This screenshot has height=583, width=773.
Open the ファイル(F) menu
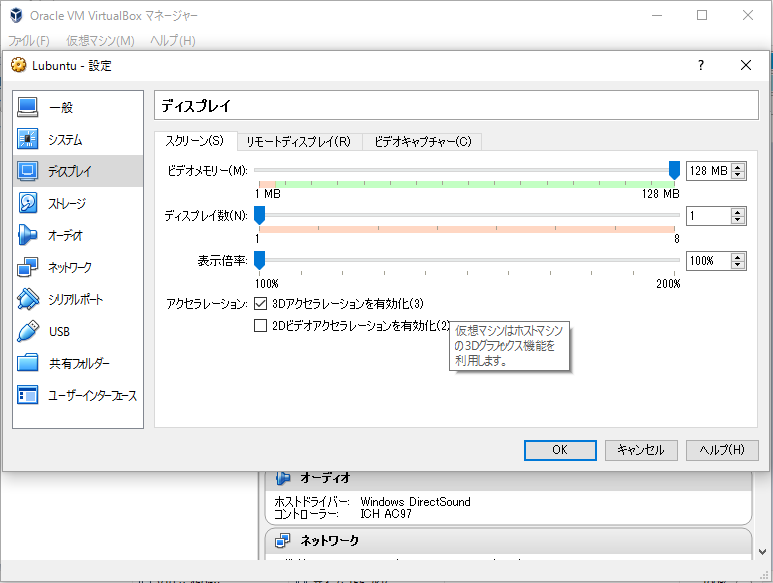(29, 40)
